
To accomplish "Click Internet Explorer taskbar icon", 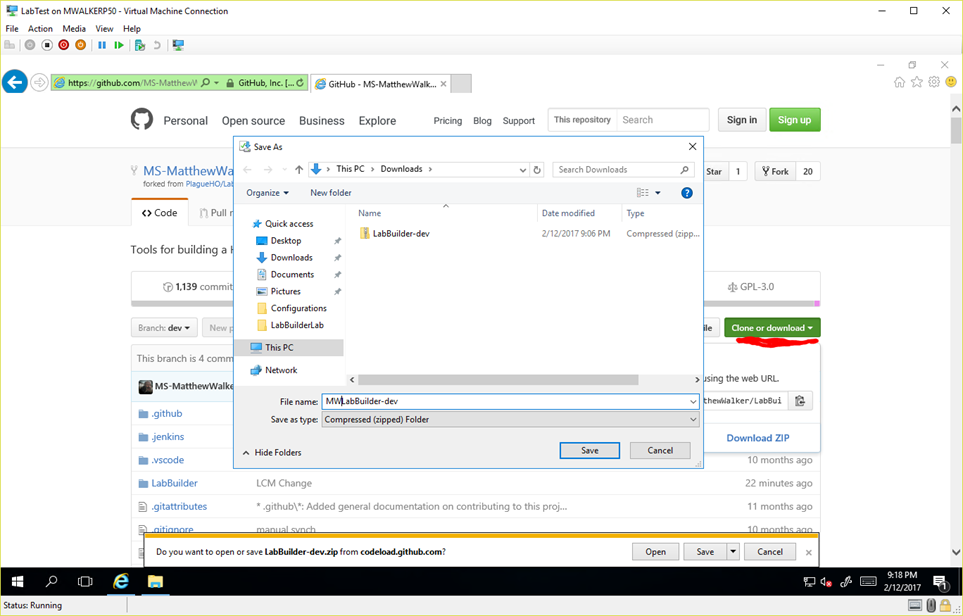I will pos(120,581).
